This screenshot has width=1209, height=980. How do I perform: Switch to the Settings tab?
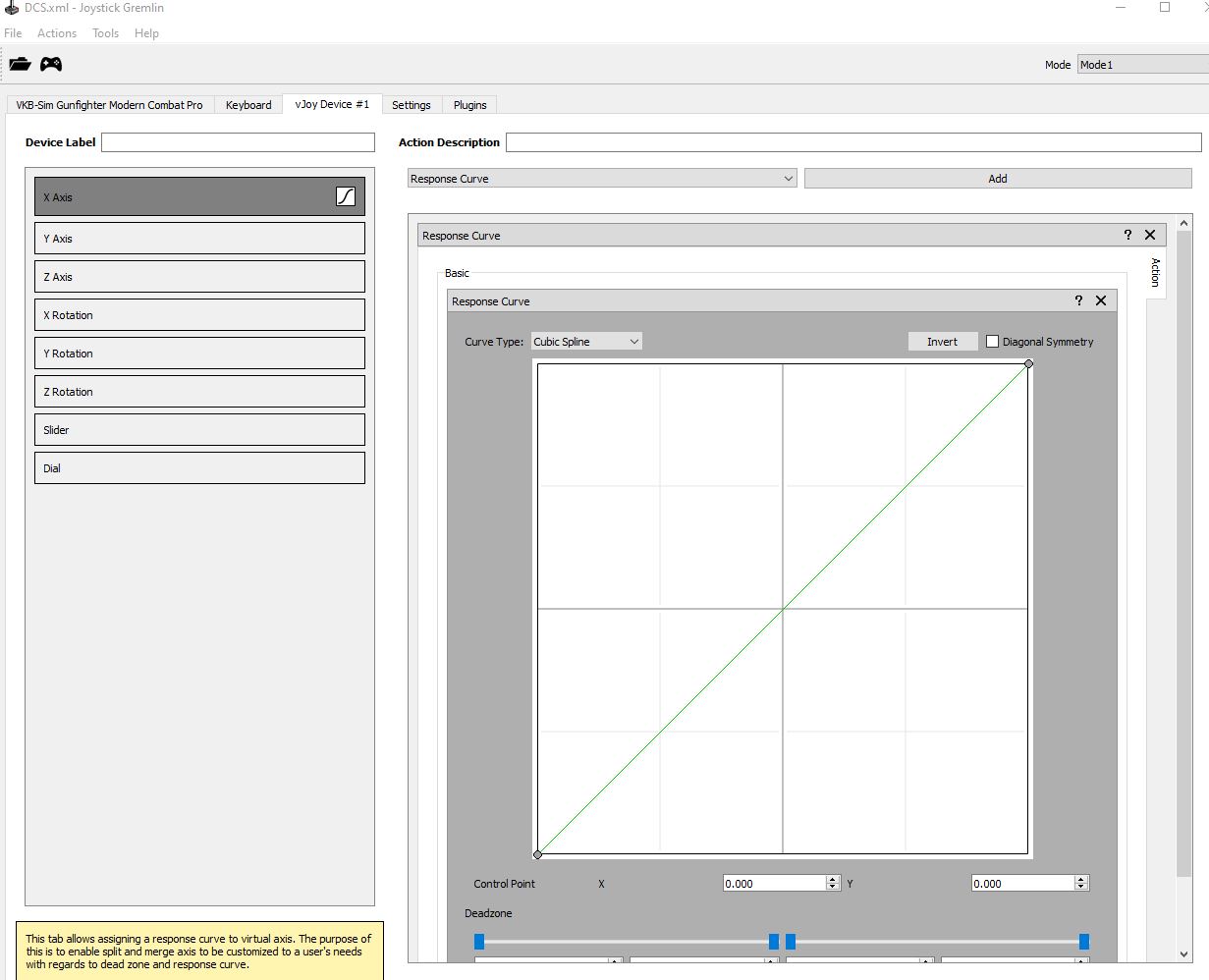411,105
